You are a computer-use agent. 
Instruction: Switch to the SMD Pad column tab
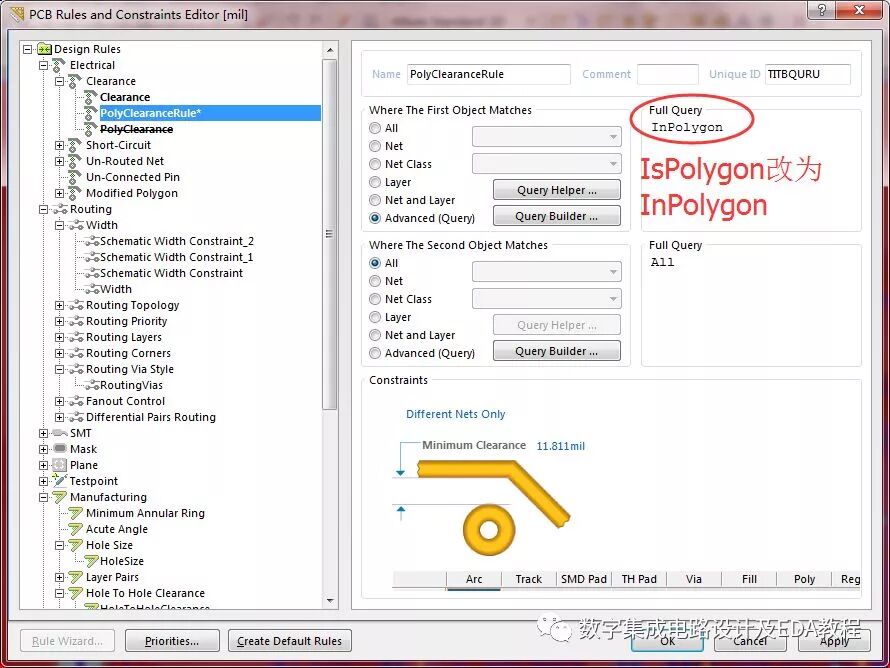583,579
